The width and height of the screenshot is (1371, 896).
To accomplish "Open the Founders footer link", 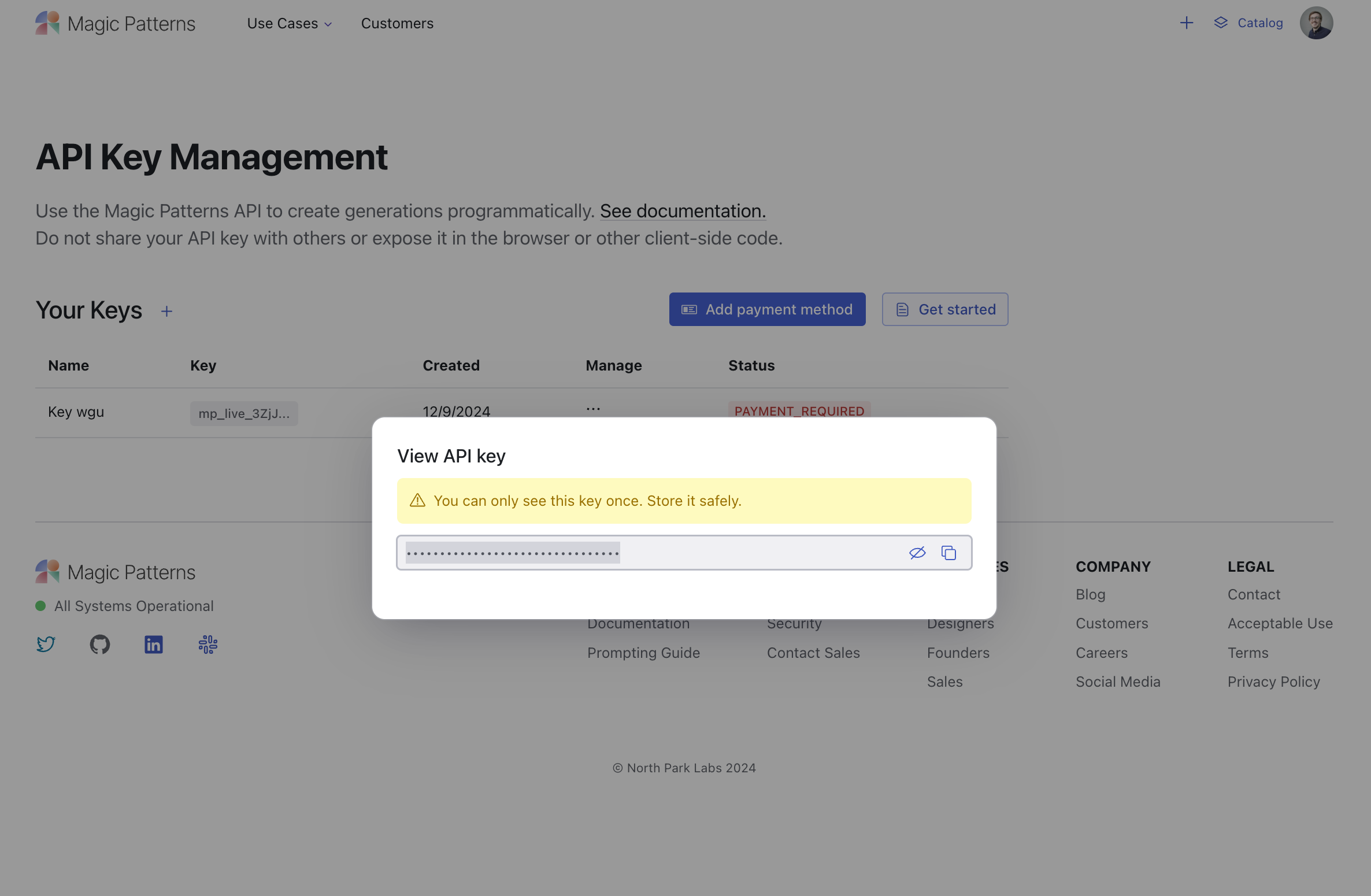I will tap(958, 653).
